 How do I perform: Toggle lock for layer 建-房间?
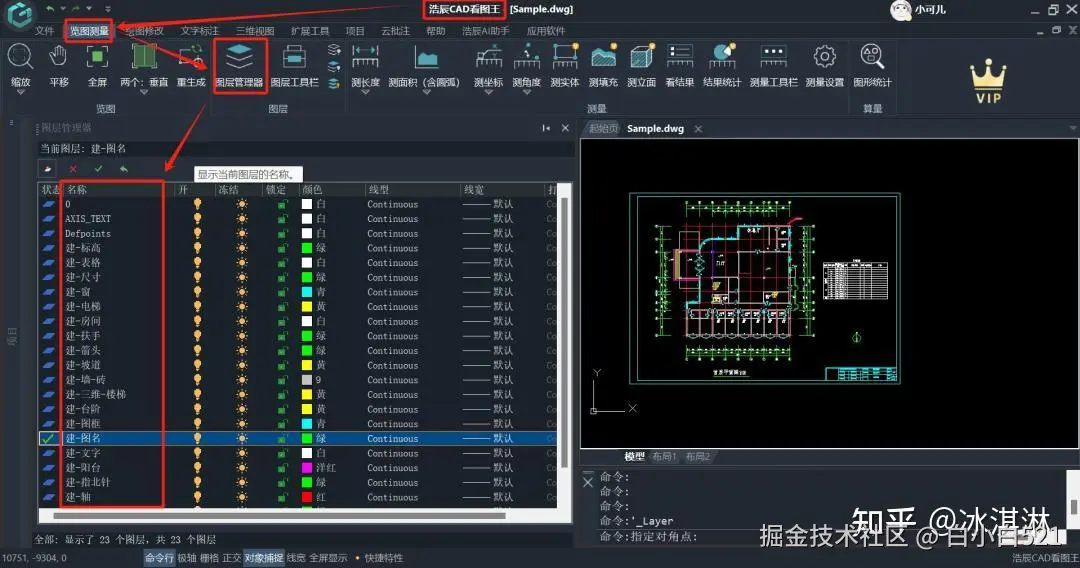(x=282, y=322)
